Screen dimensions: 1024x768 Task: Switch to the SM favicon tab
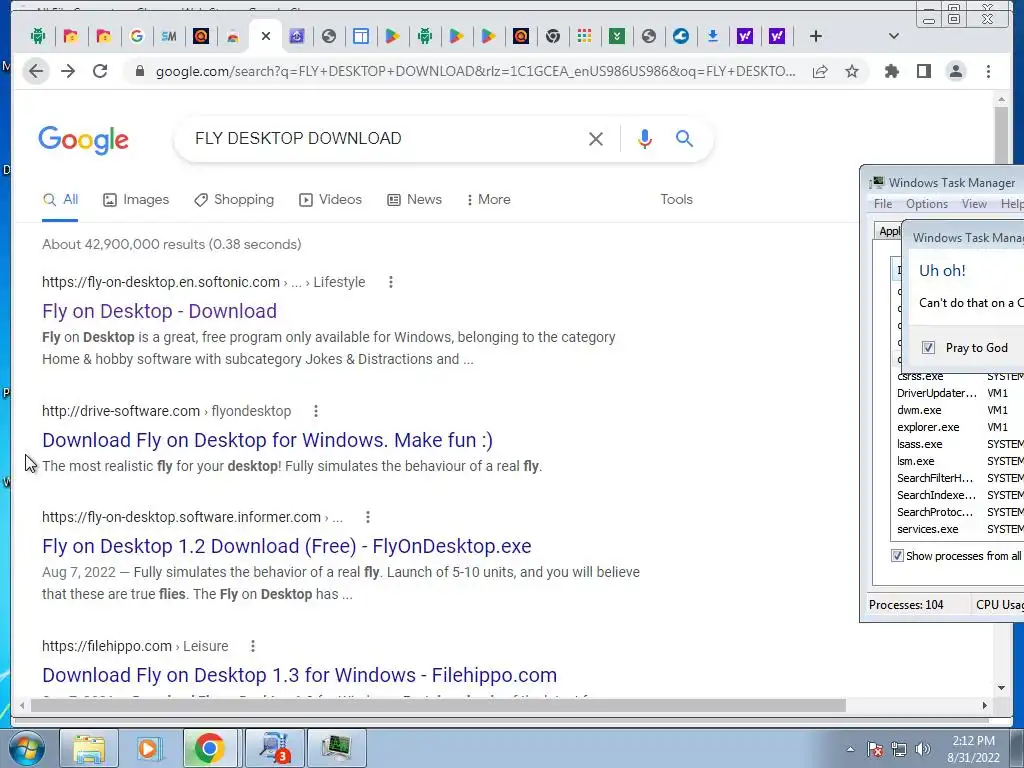click(168, 37)
